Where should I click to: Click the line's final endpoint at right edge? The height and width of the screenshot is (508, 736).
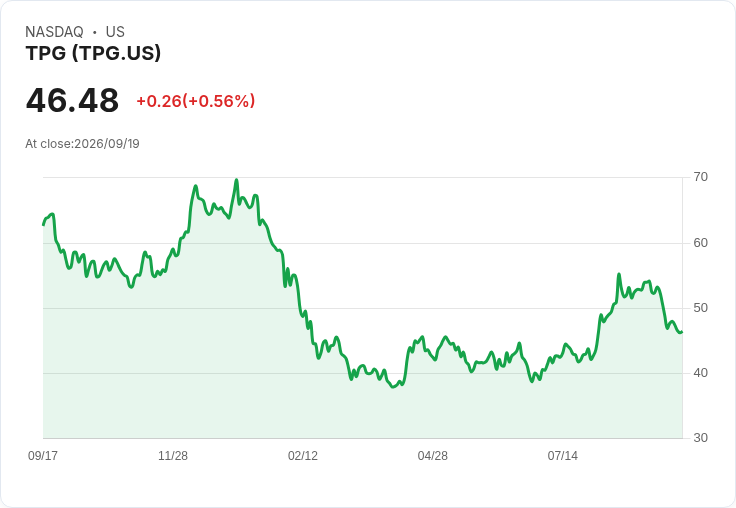pos(682,332)
